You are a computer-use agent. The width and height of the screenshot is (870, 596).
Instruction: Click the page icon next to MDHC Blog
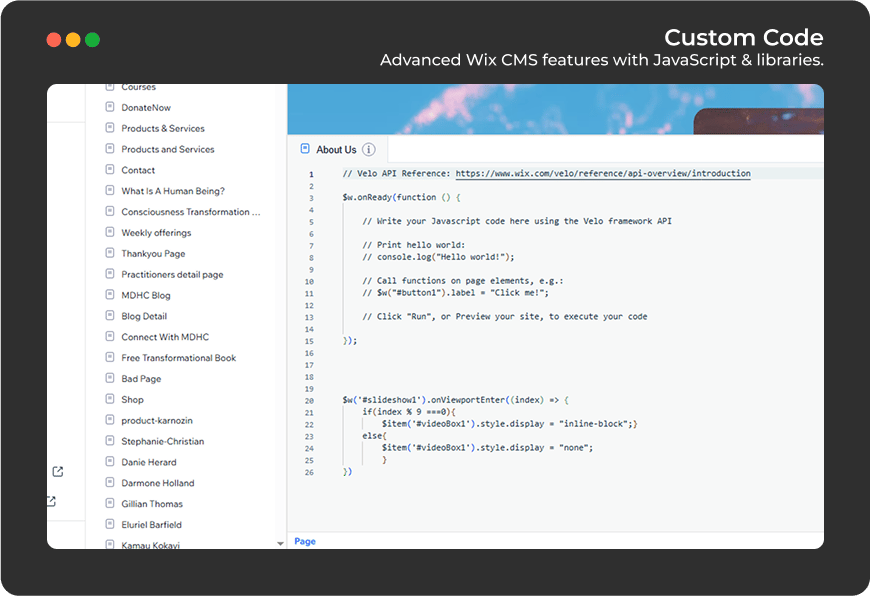click(x=110, y=295)
